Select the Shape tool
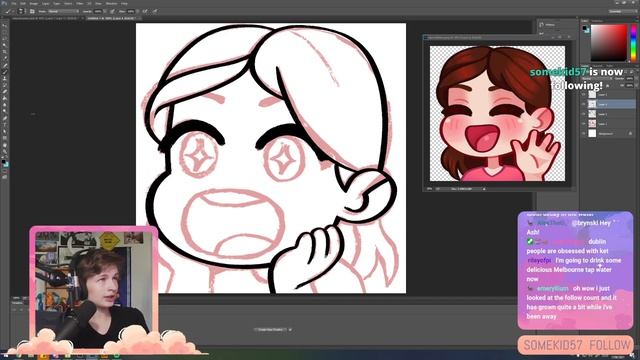Viewport: 640px width, 360px height. pos(5,138)
